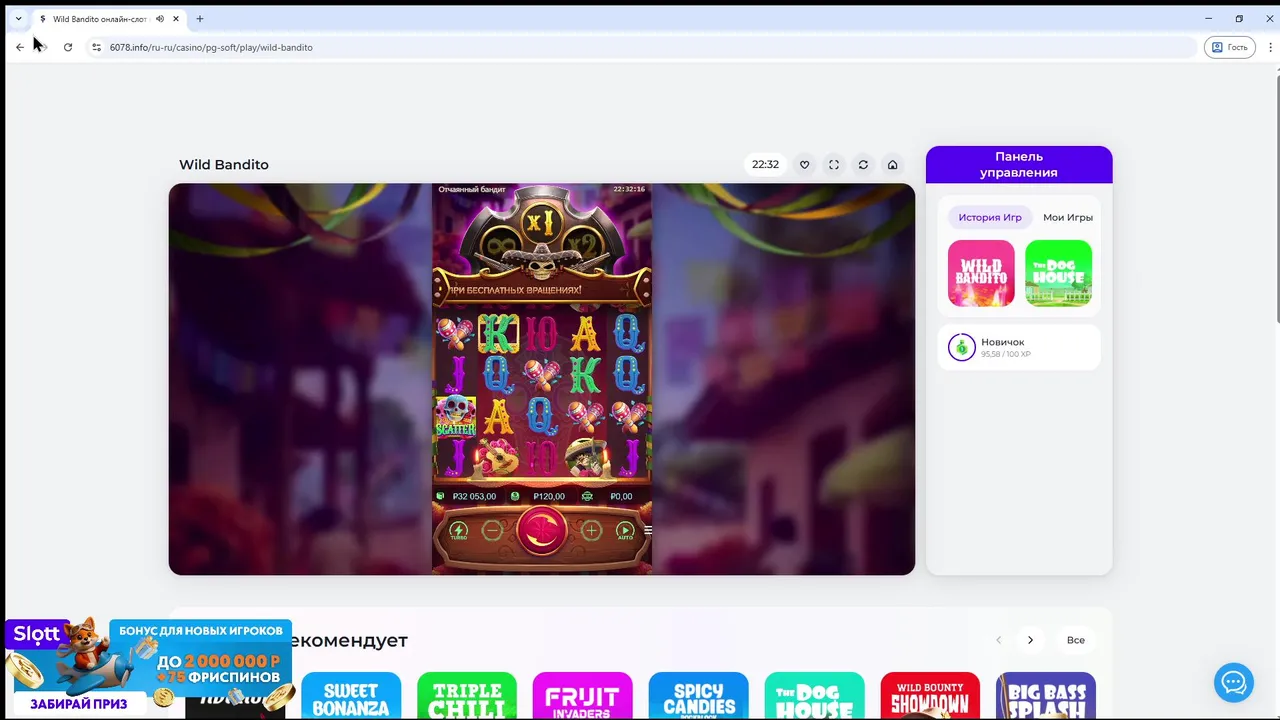Switch to the Мои Игры tab
Viewport: 1280px width, 720px height.
point(1068,217)
